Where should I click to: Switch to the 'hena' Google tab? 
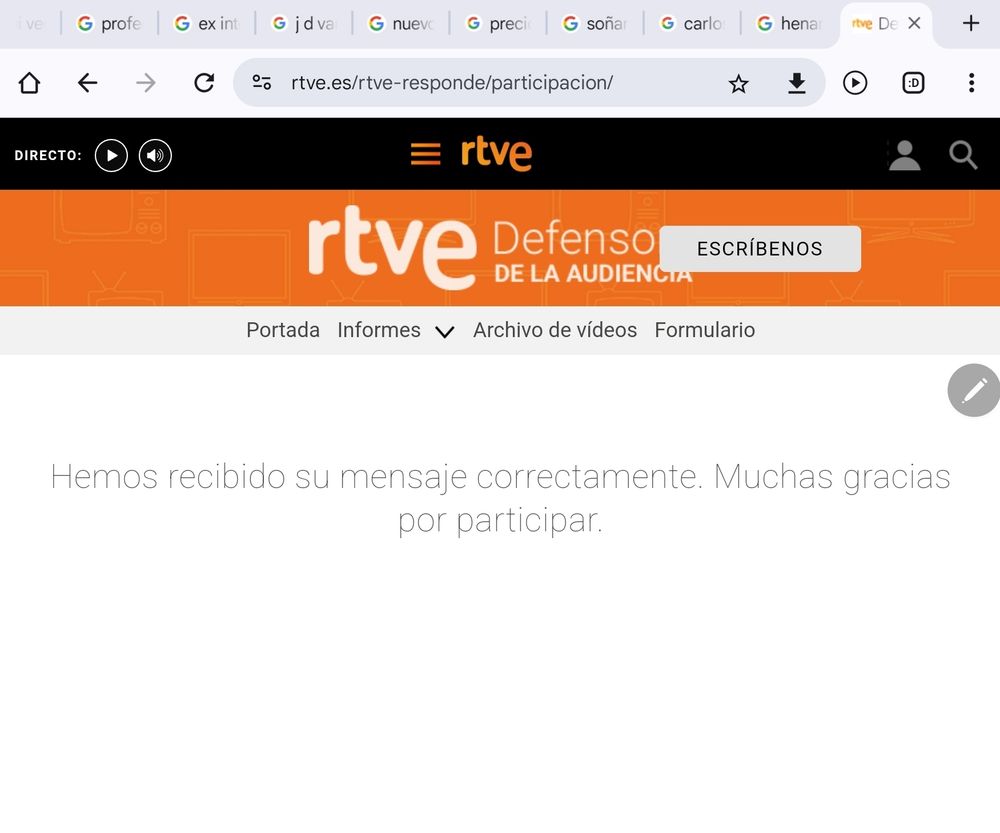point(788,24)
